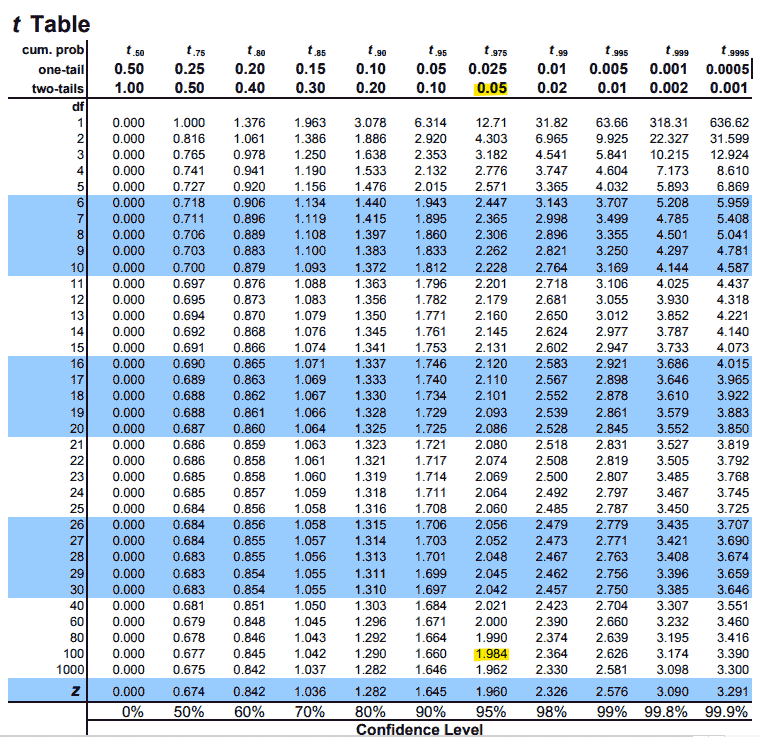Viewport: 761px width, 737px height.
Task: Select value 2.056 in df 26 row
Action: [x=491, y=525]
